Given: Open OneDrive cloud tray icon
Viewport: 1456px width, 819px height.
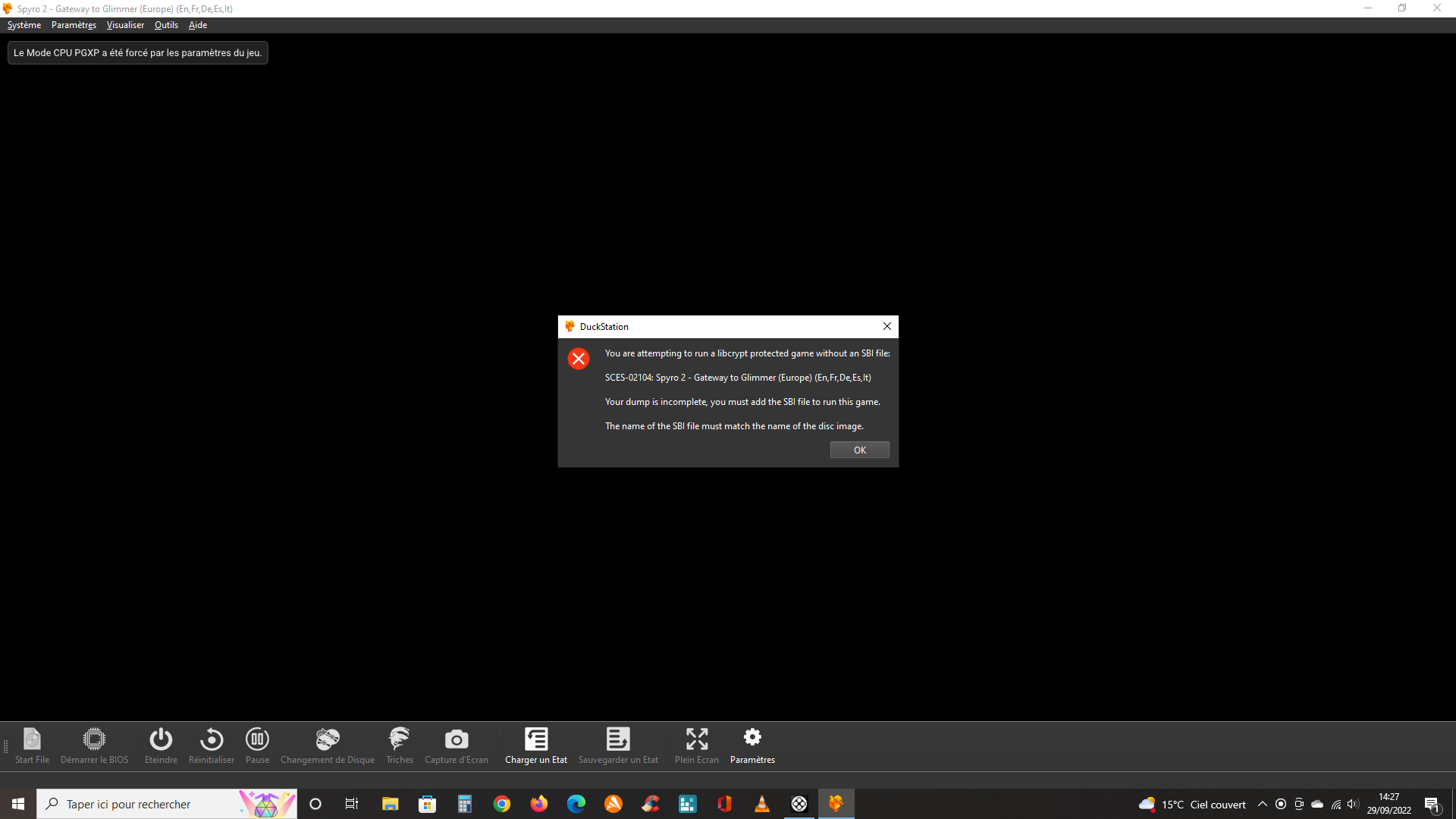Looking at the screenshot, I should point(1317,804).
